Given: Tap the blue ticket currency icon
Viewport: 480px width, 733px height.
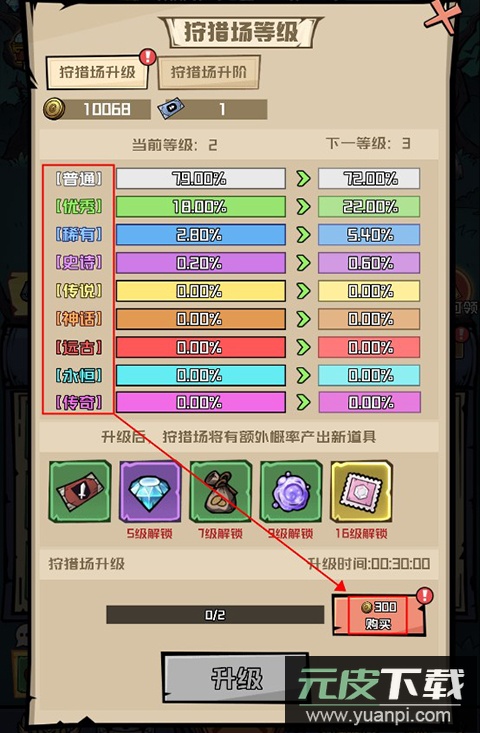Looking at the screenshot, I should coord(170,109).
